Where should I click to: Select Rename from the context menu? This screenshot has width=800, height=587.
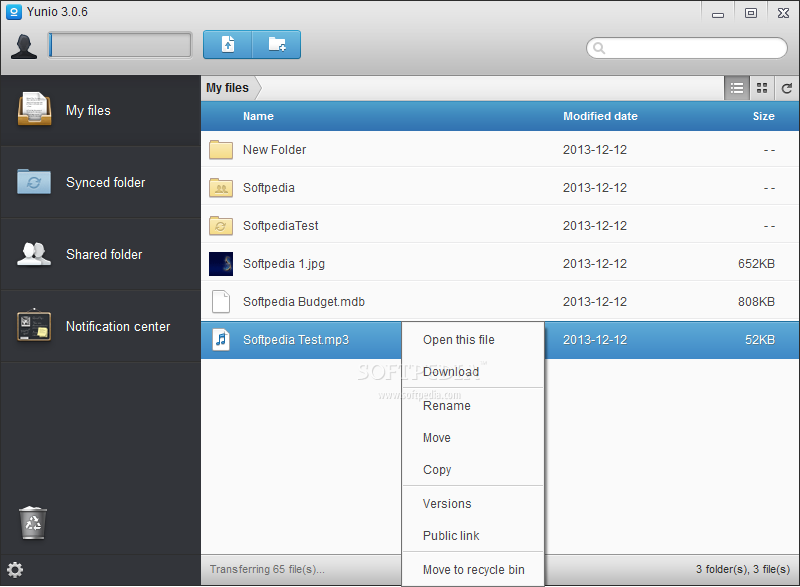(x=473, y=405)
